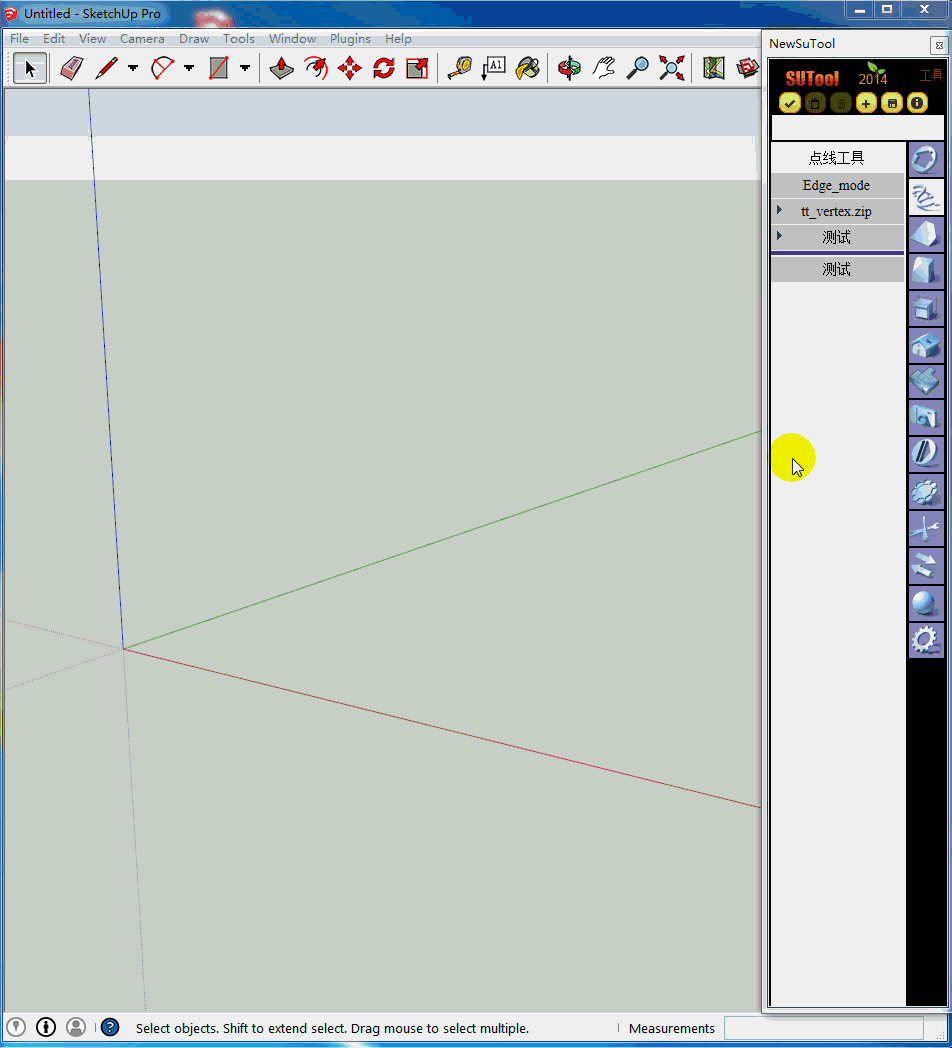Image resolution: width=952 pixels, height=1048 pixels.
Task: Click the SUTool checkmark confirm button
Action: 790,103
